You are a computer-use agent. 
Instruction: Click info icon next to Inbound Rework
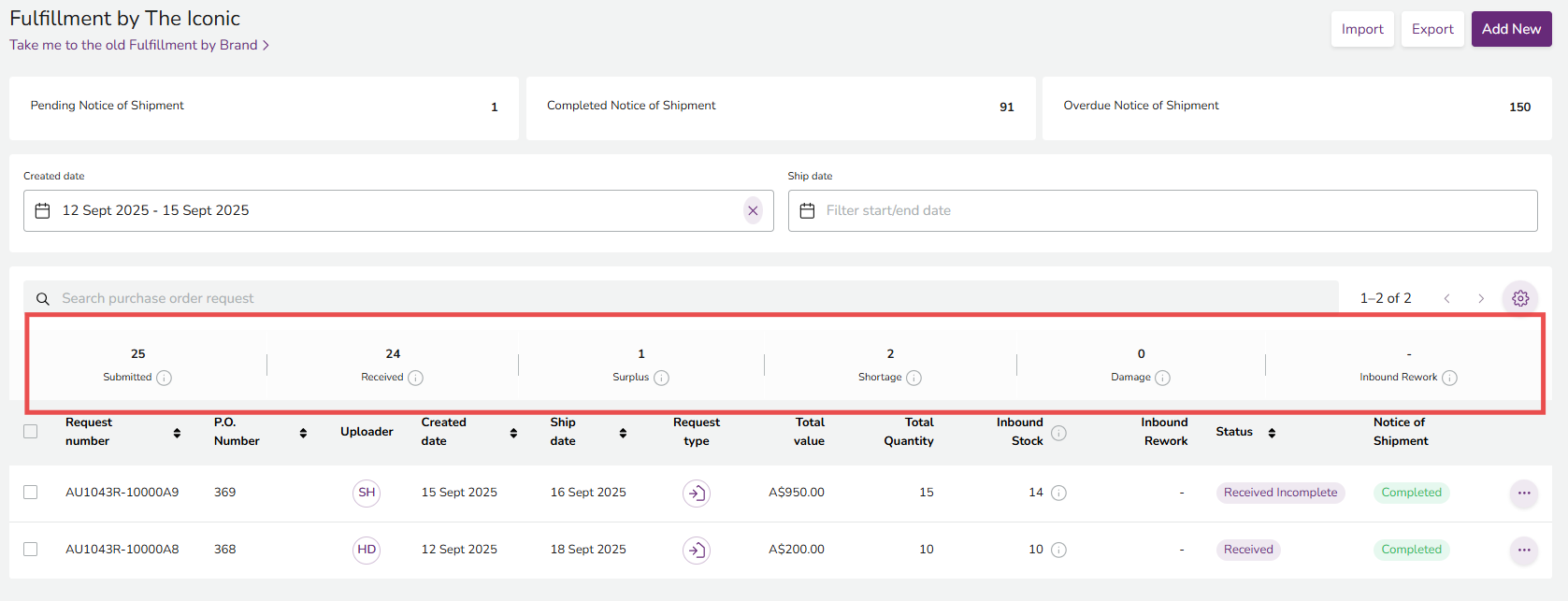pyautogui.click(x=1449, y=378)
